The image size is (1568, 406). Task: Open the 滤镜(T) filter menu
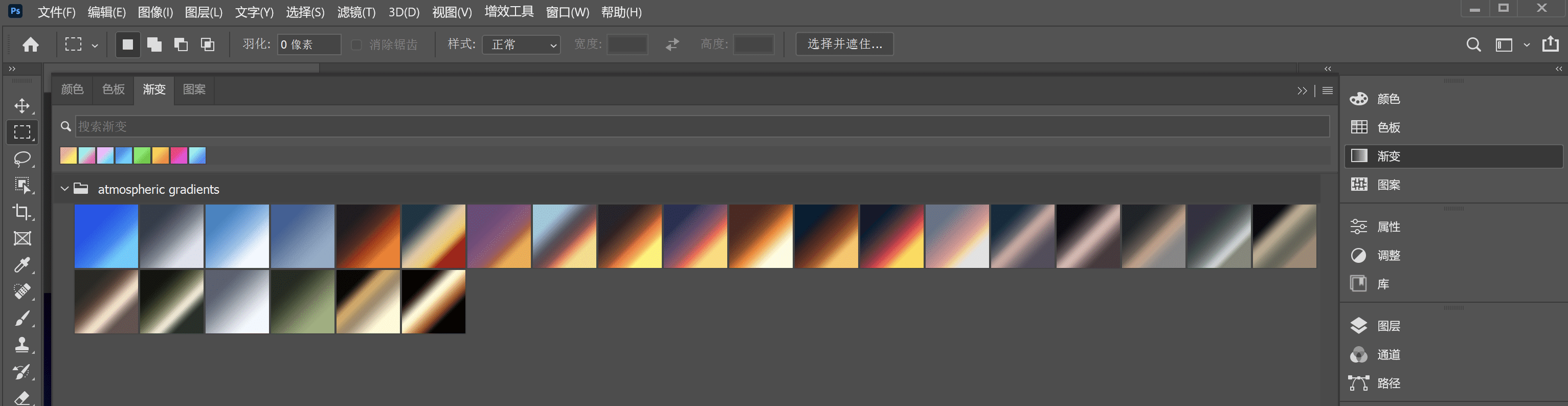pos(356,12)
